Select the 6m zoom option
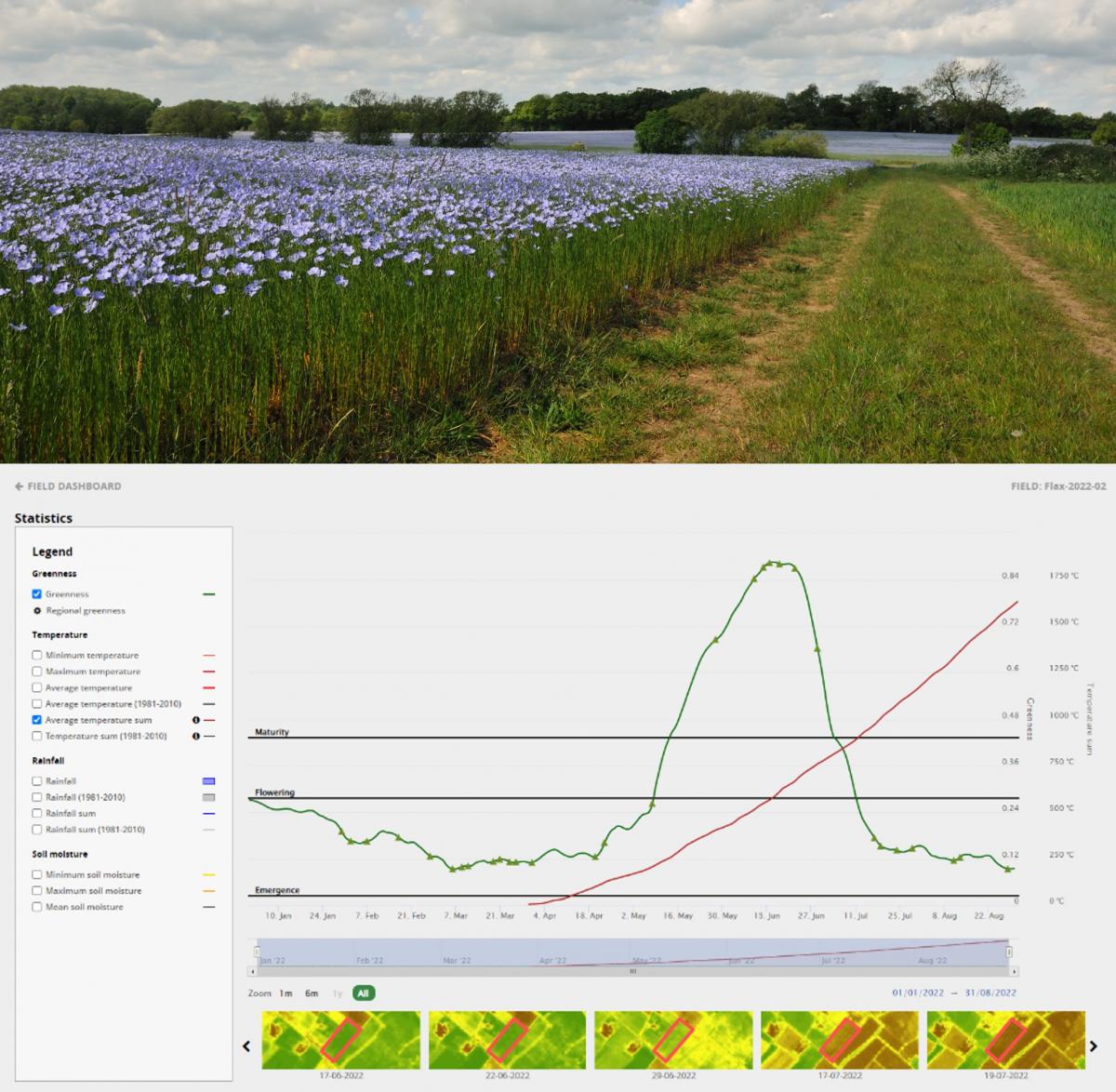The height and width of the screenshot is (1092, 1116). point(312,993)
